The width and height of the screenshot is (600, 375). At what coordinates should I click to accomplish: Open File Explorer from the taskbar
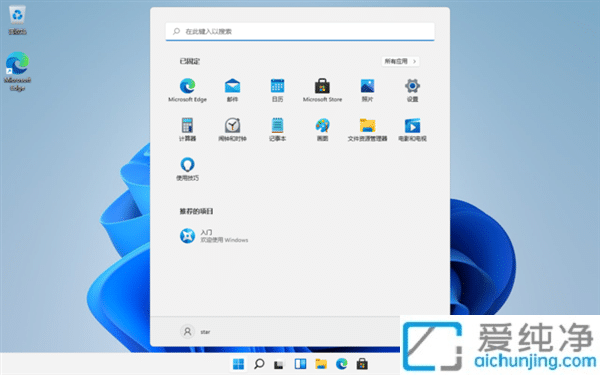click(x=321, y=364)
